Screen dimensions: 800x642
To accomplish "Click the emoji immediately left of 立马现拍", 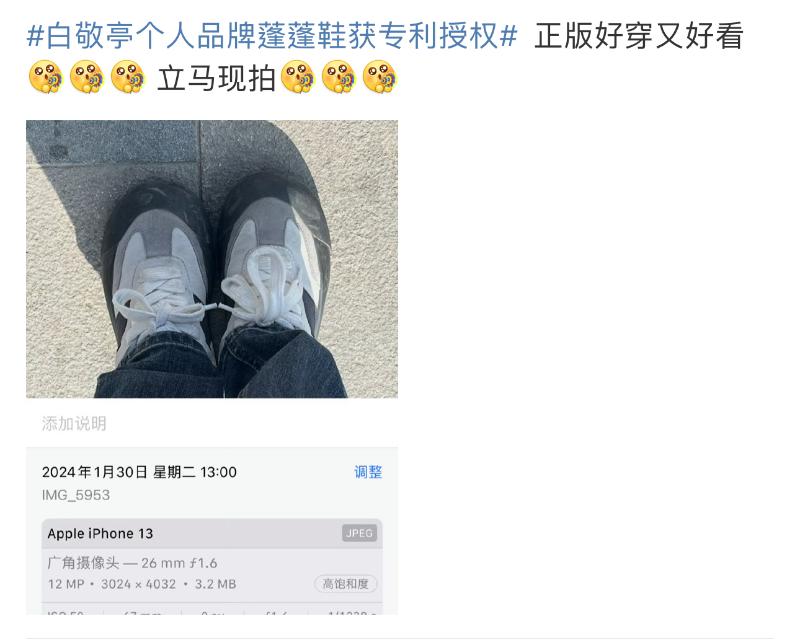I will [127, 77].
